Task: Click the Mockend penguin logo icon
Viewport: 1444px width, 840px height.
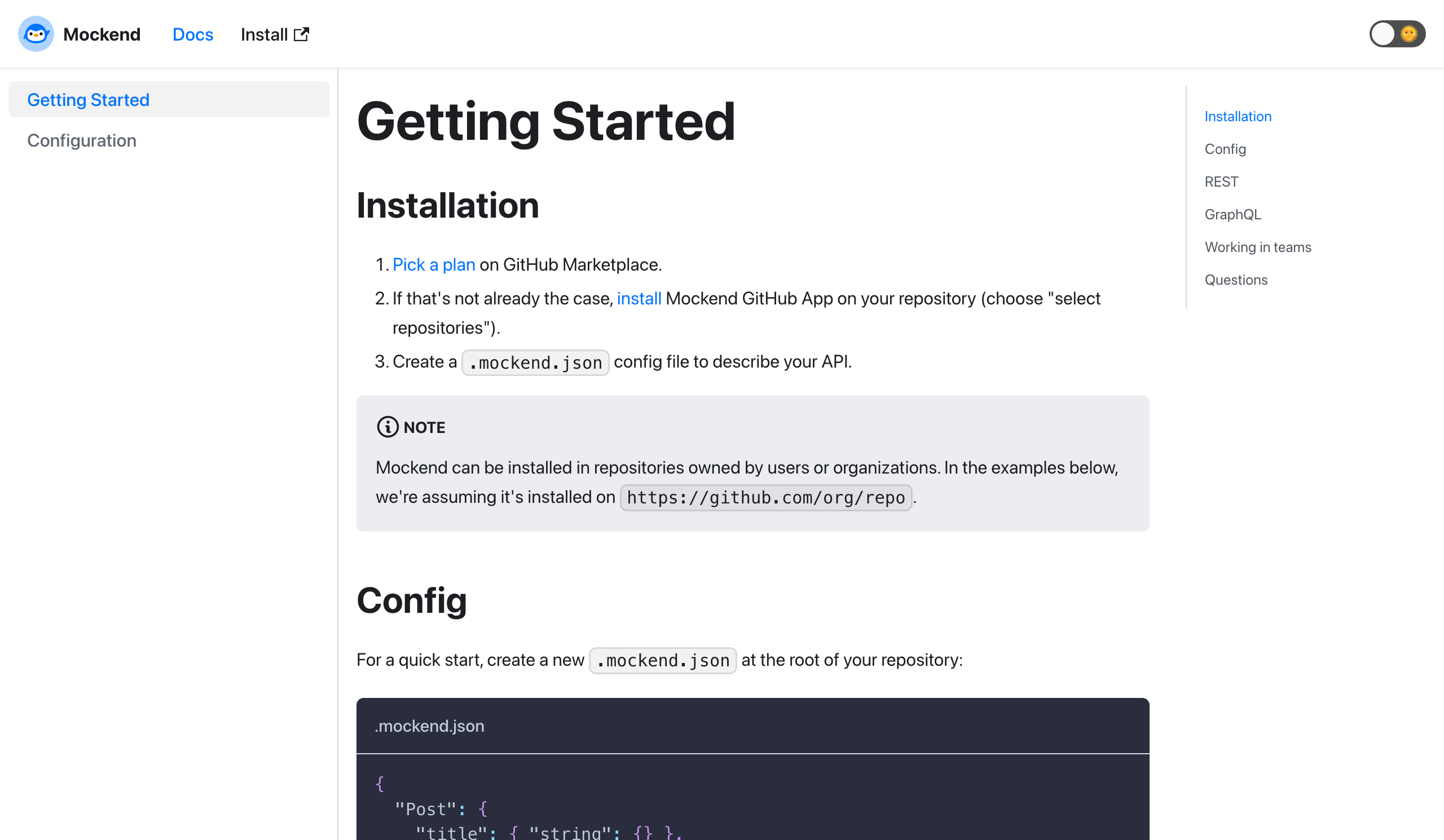Action: [x=36, y=34]
